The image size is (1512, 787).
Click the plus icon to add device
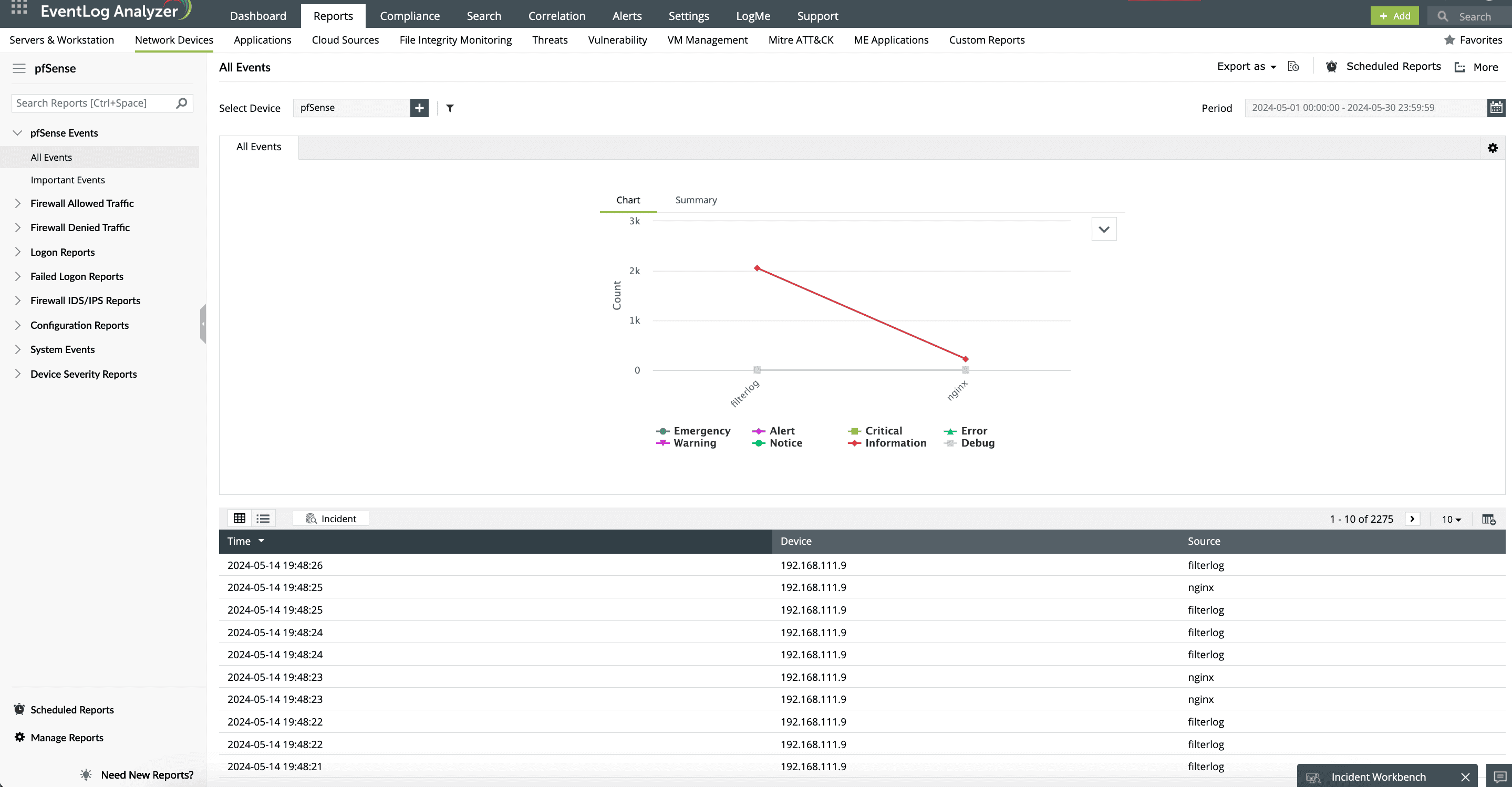(419, 108)
